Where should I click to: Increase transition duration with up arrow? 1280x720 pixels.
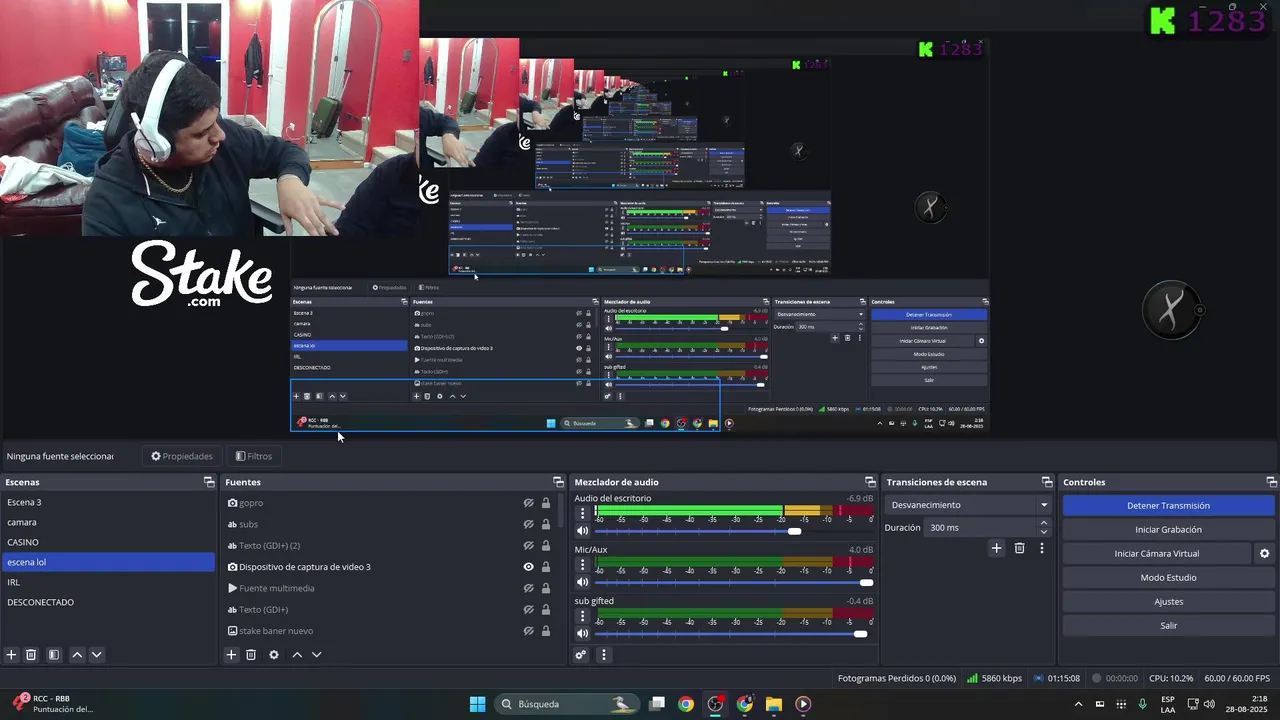pos(1044,523)
